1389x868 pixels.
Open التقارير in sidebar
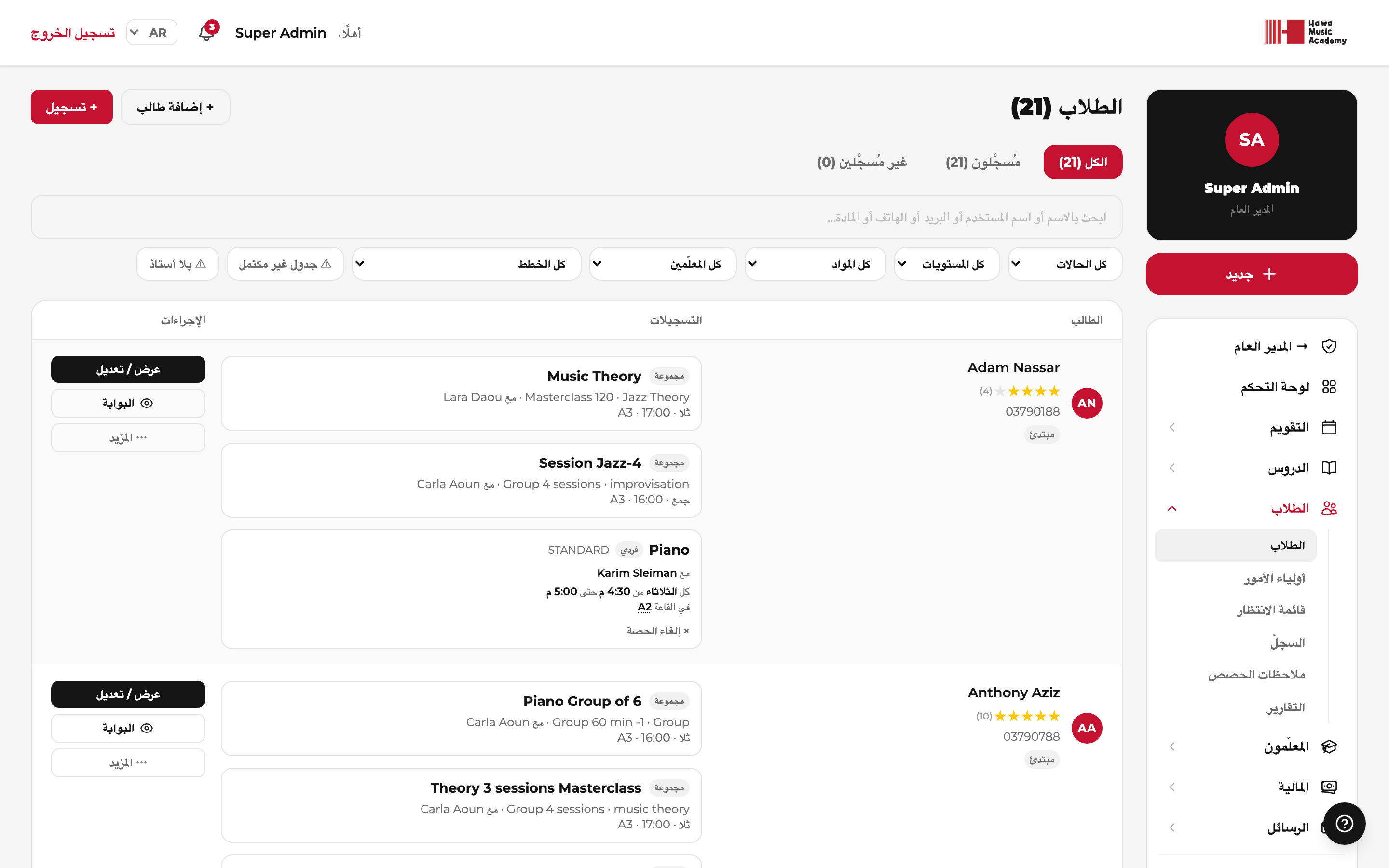tap(1286, 707)
